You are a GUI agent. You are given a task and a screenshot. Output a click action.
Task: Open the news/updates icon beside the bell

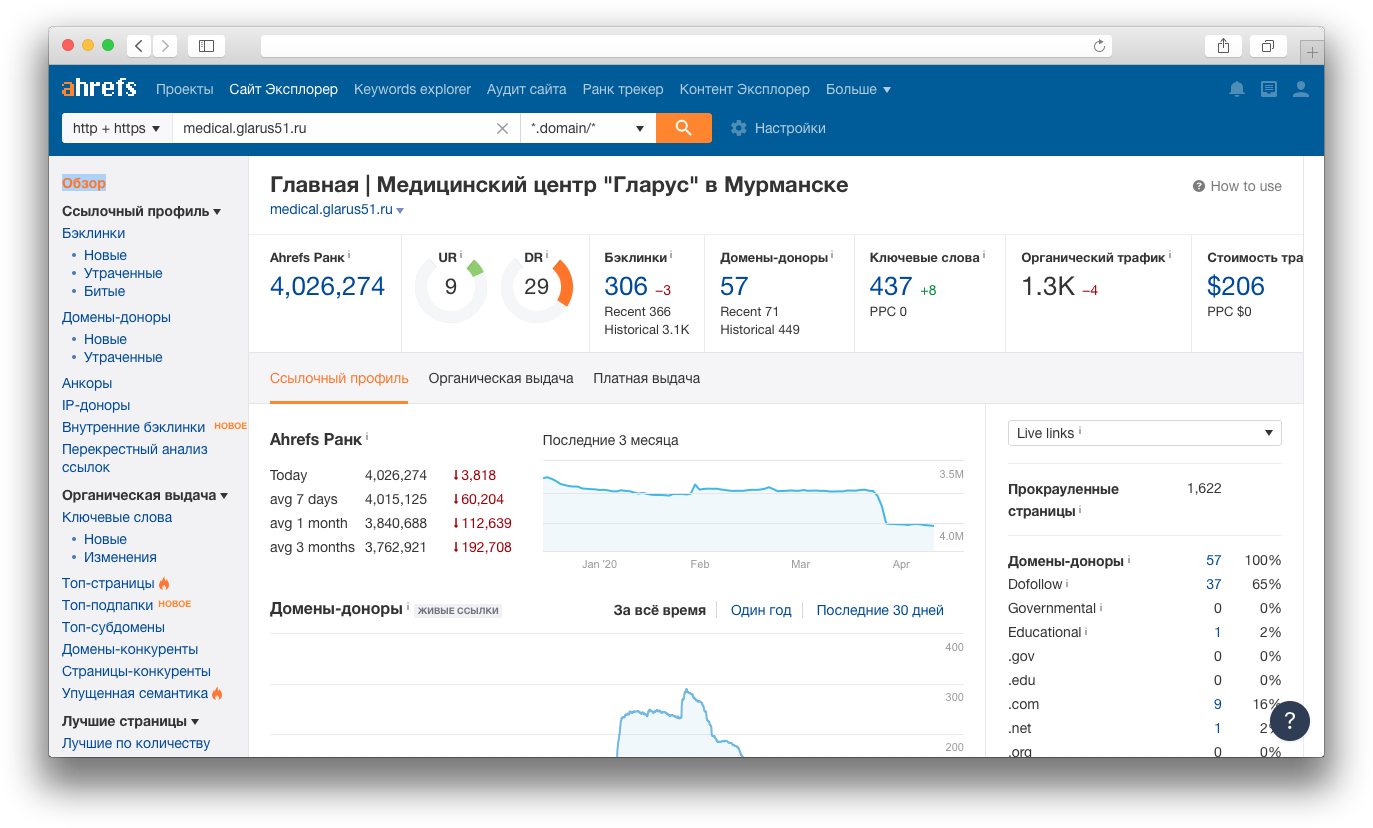1269,89
